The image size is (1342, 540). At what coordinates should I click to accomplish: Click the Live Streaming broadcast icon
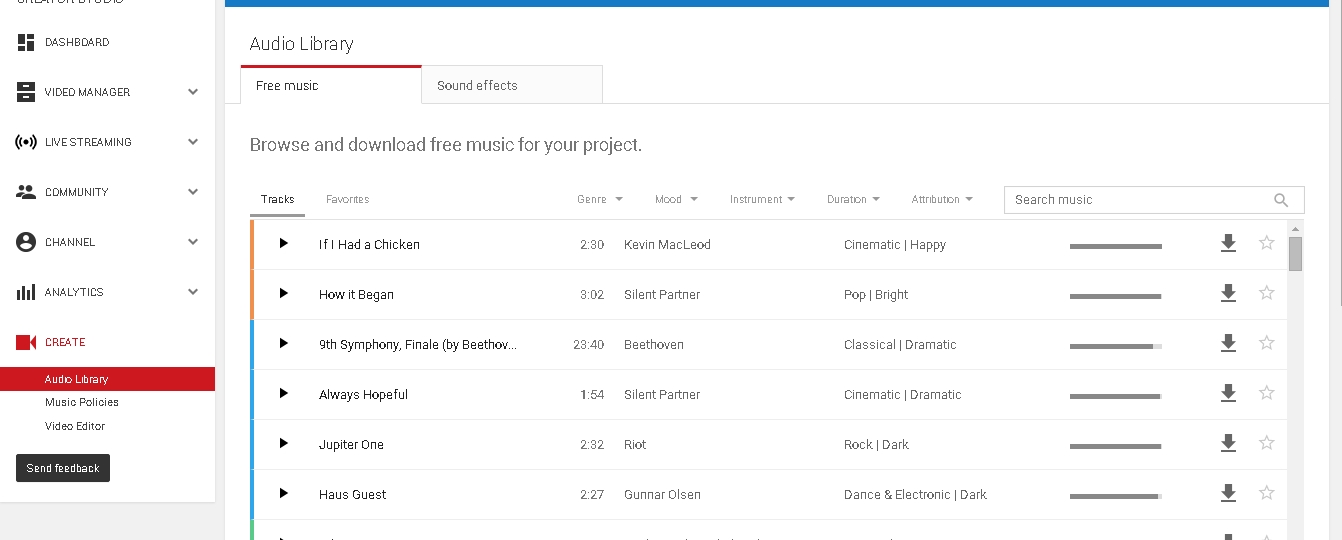click(x=26, y=142)
